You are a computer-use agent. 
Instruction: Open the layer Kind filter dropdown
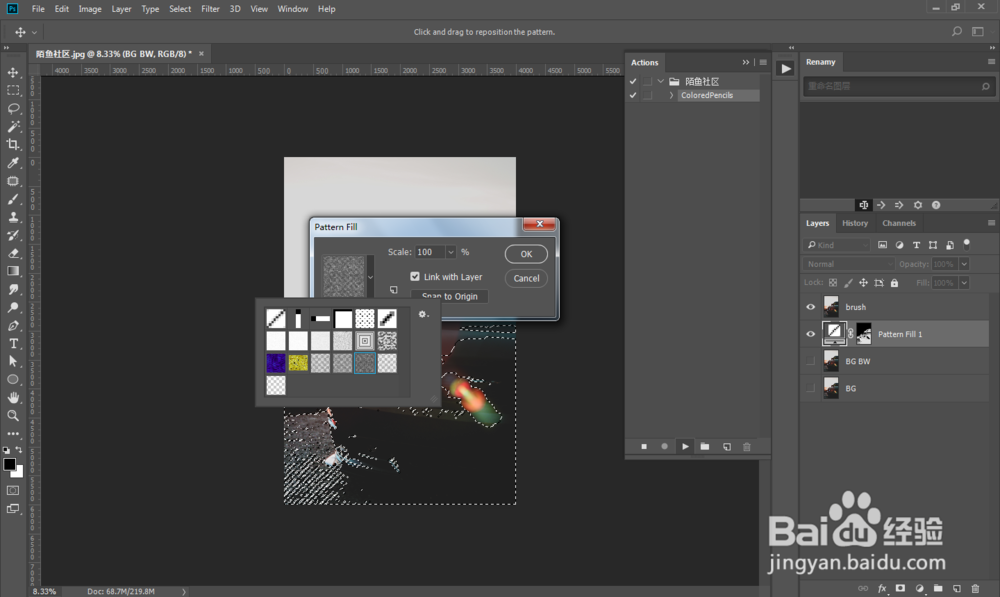point(836,245)
